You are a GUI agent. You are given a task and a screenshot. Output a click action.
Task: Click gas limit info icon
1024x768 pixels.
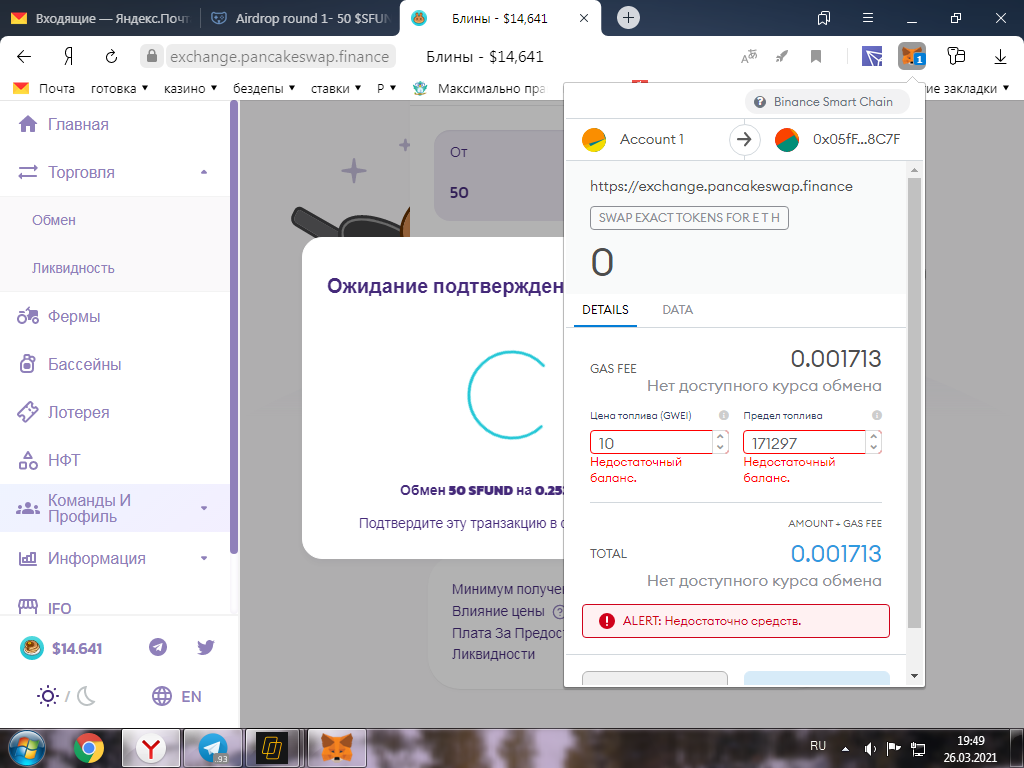(877, 415)
